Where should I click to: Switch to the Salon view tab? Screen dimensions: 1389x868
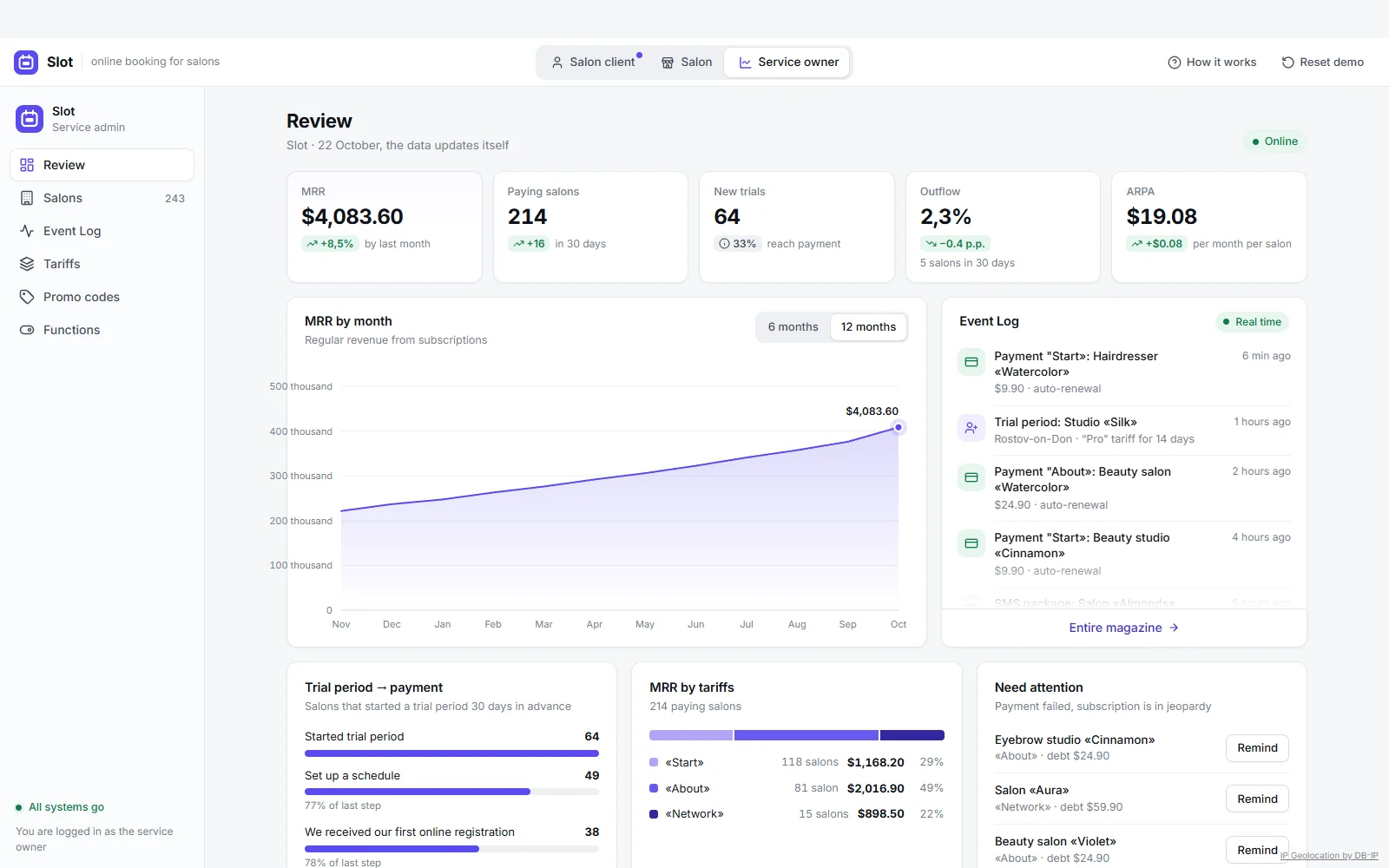pos(687,62)
